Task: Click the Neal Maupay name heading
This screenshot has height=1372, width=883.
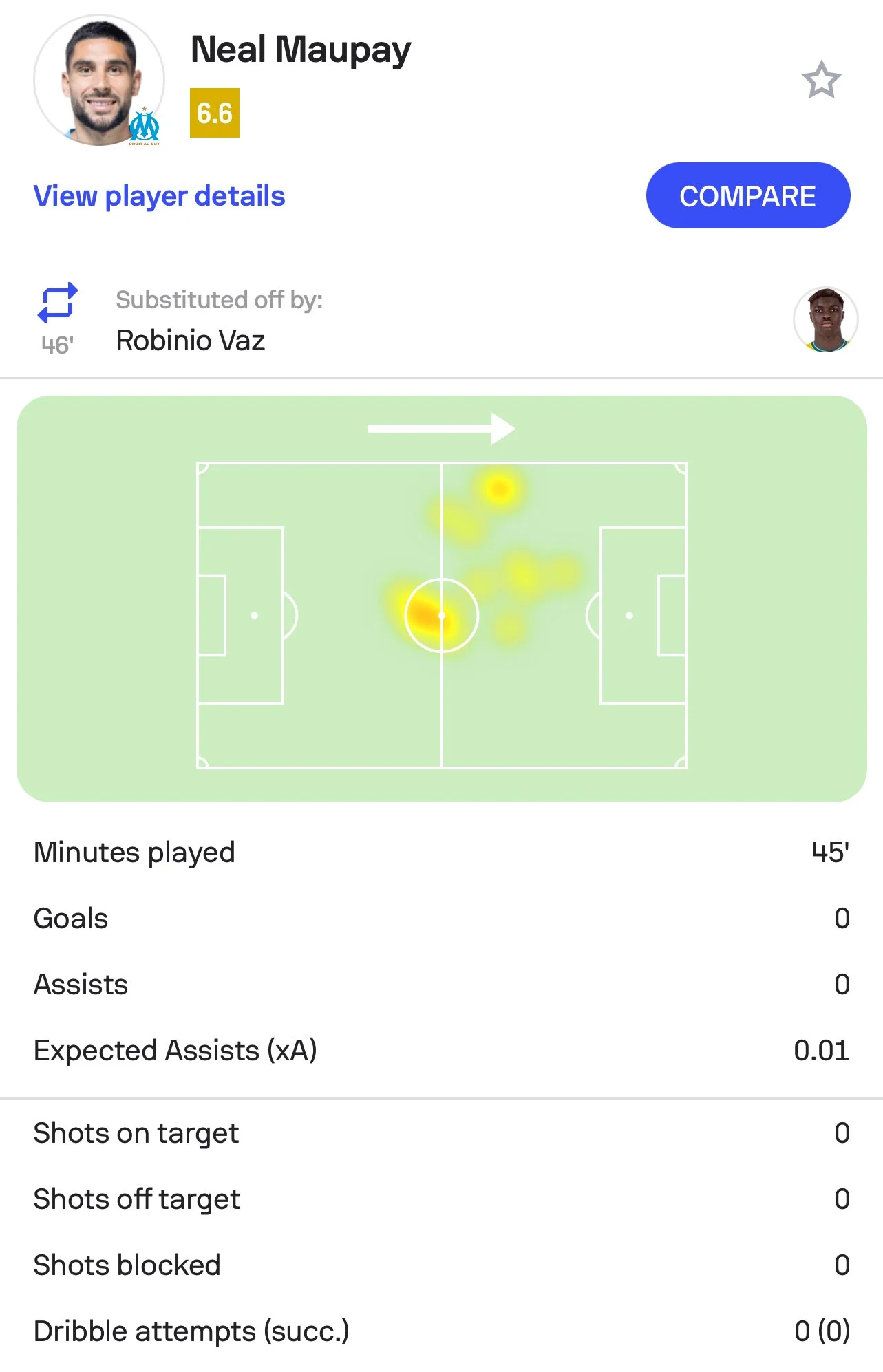Action: click(301, 50)
